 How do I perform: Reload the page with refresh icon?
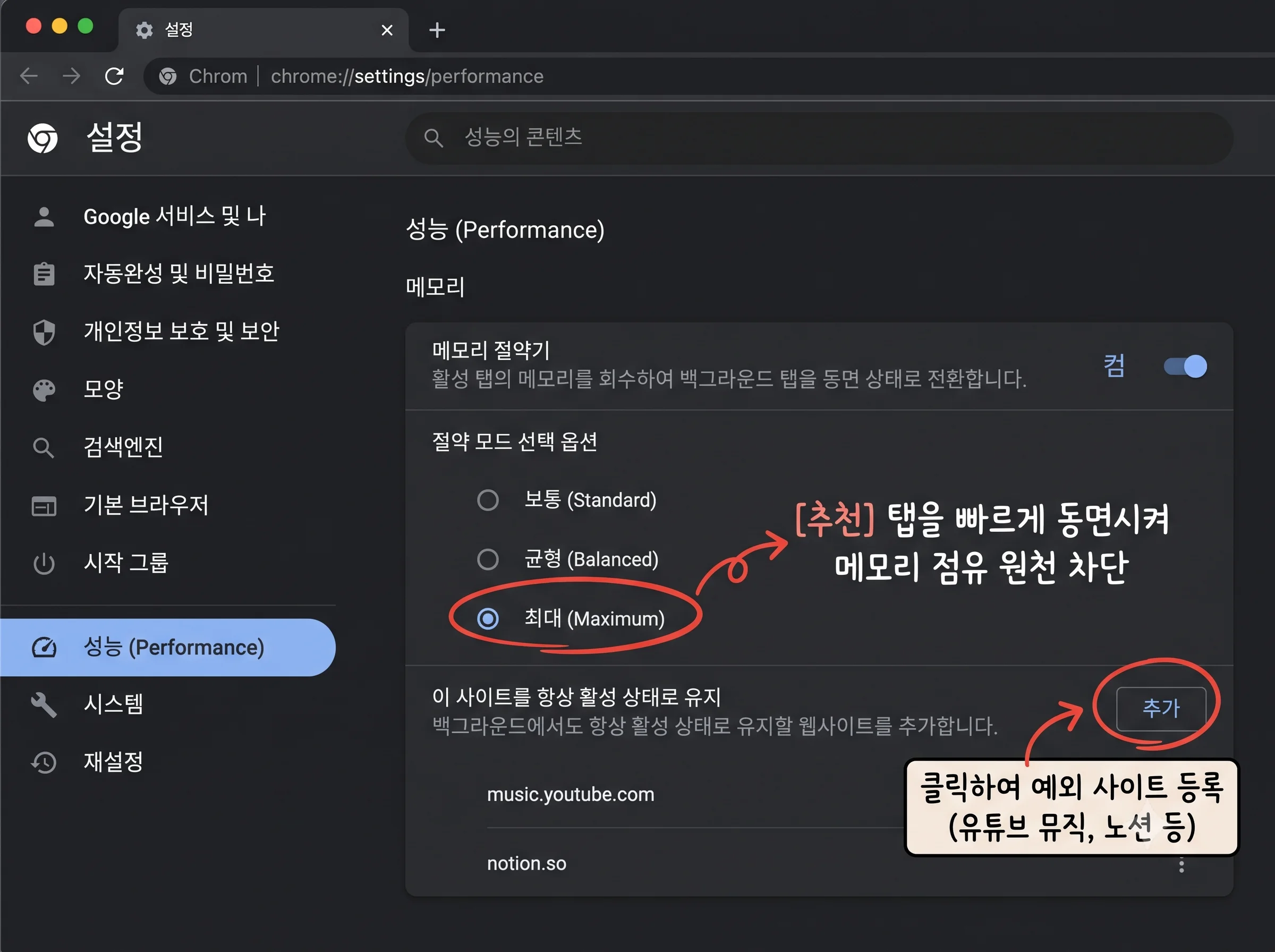click(x=114, y=75)
